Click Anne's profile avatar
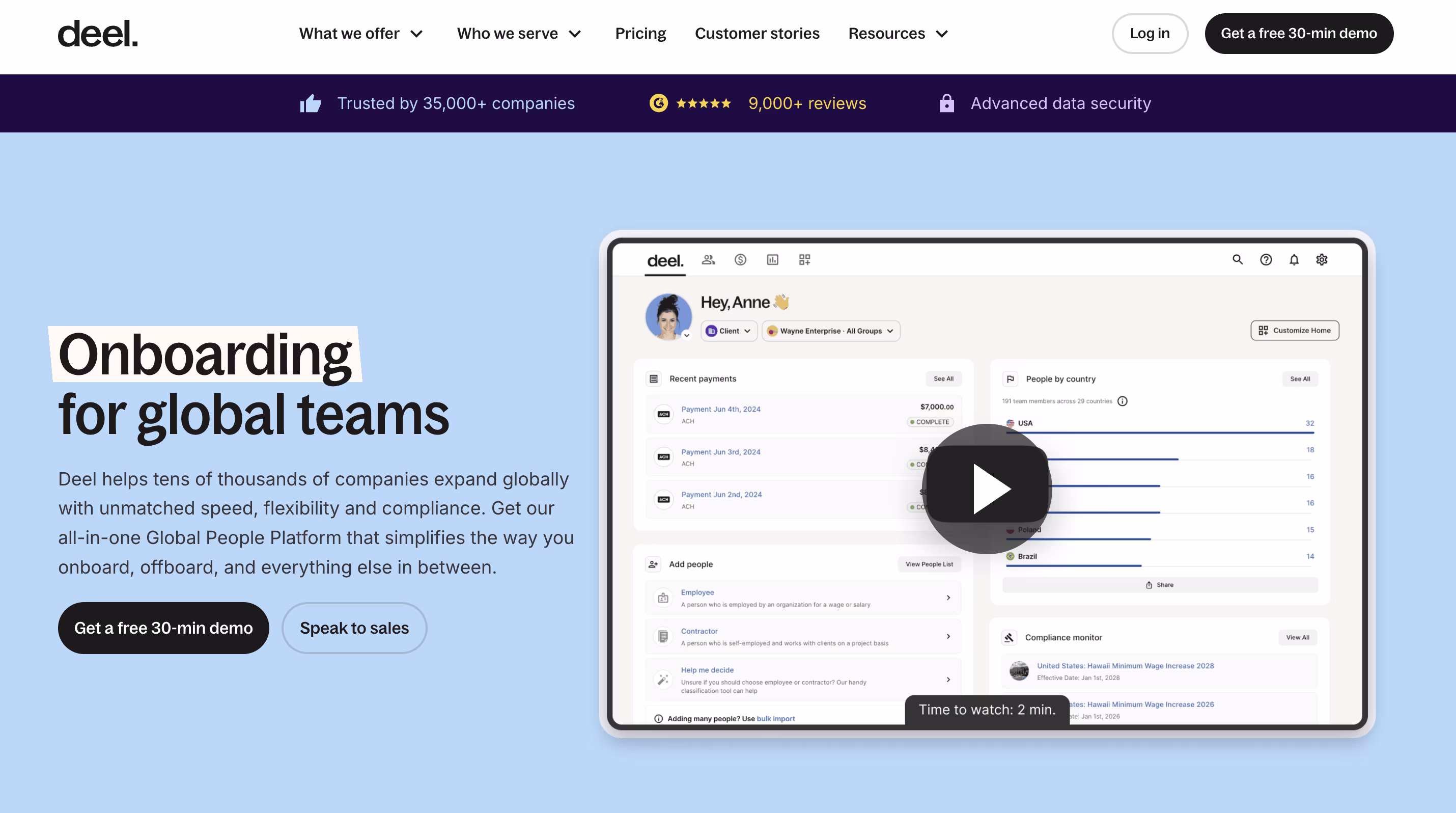Screen dimensions: 1456x813 (x=668, y=317)
